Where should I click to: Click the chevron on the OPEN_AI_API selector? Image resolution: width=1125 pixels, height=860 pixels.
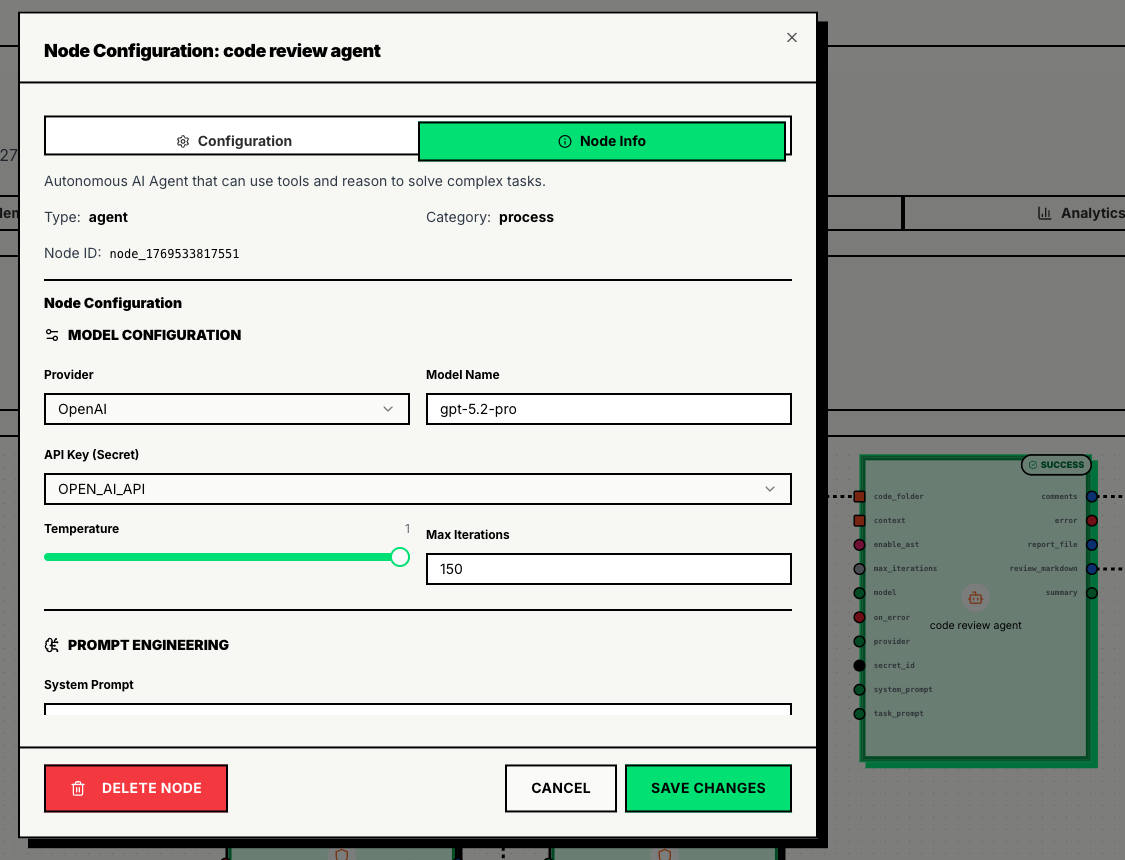point(770,489)
